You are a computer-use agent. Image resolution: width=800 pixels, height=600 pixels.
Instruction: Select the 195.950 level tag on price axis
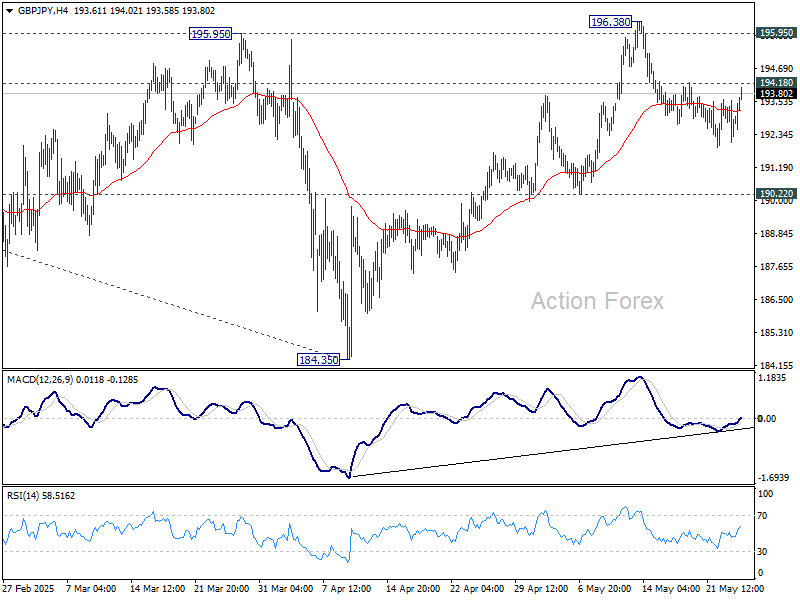[776, 33]
